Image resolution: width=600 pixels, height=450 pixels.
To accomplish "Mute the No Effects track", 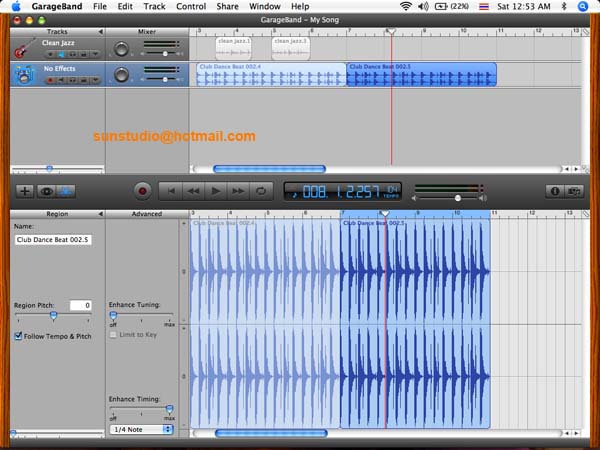I will click(61, 80).
